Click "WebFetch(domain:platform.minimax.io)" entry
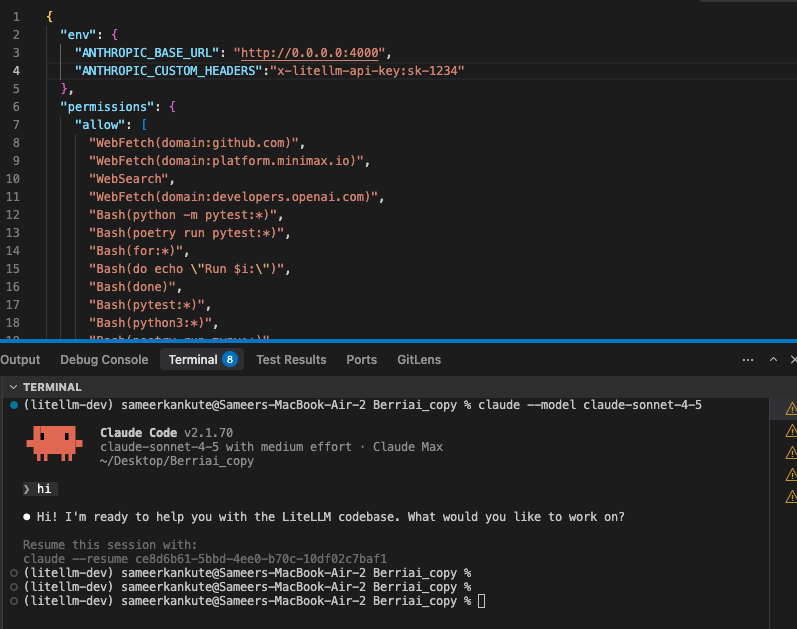 point(227,161)
